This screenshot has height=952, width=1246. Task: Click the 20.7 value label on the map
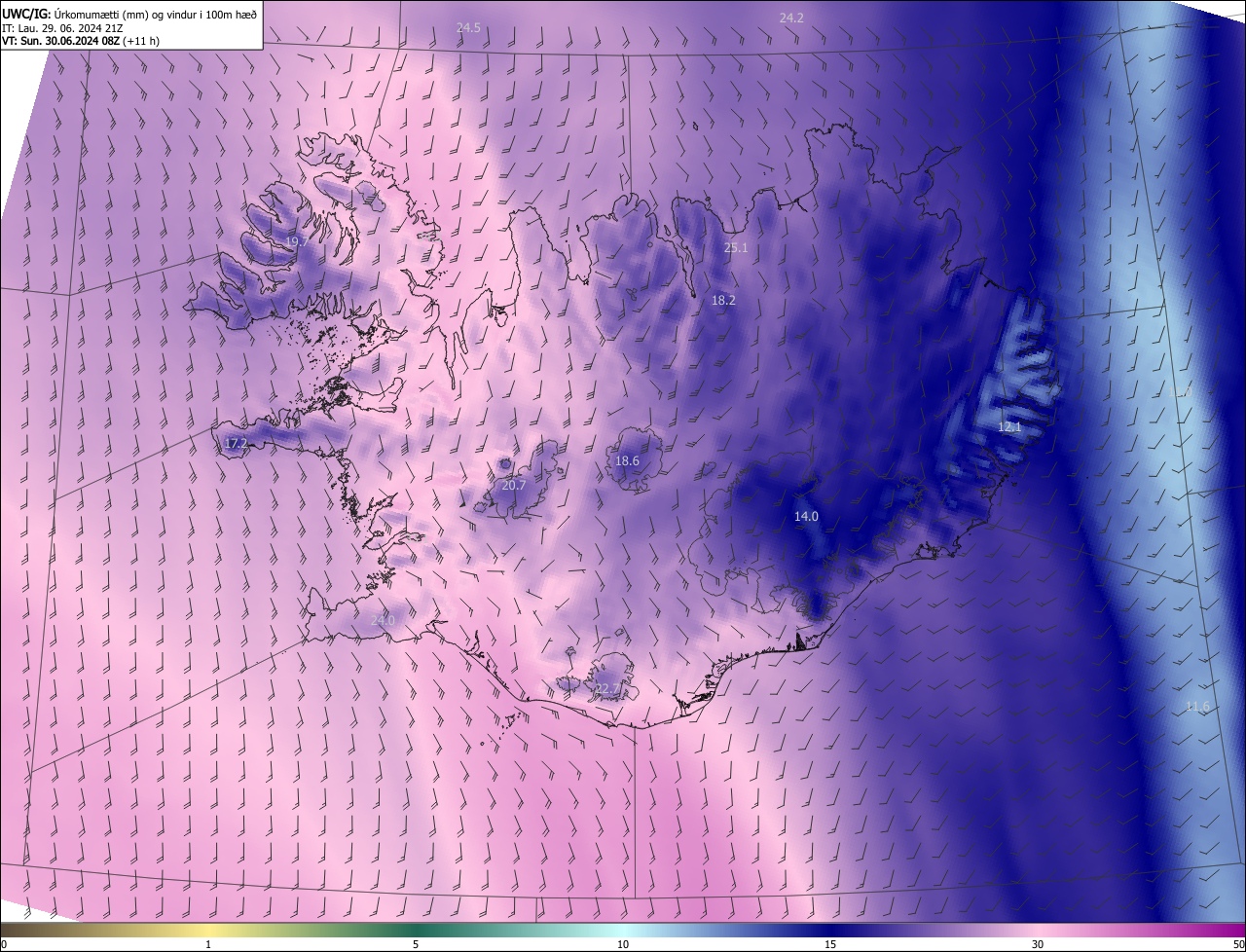click(513, 485)
